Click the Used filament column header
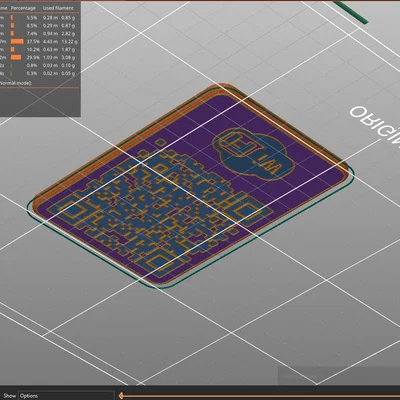The width and height of the screenshot is (400, 400). [58, 8]
